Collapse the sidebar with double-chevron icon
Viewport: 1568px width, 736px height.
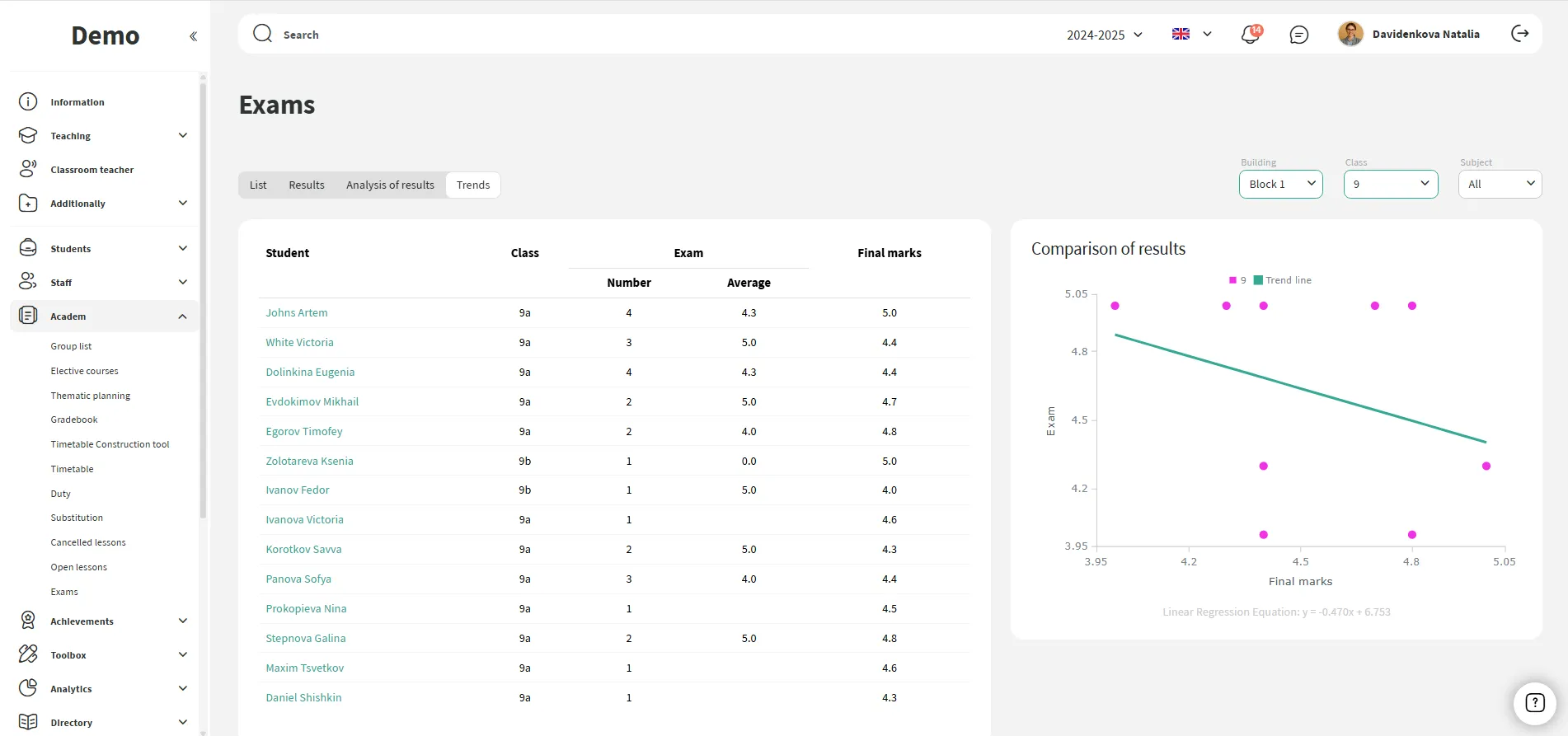point(193,36)
